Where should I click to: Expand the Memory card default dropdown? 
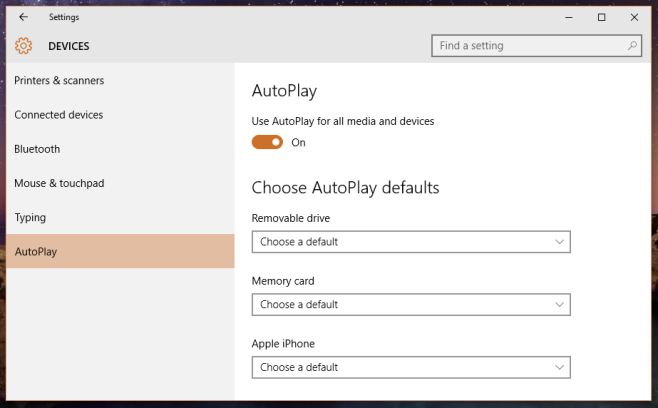[410, 304]
